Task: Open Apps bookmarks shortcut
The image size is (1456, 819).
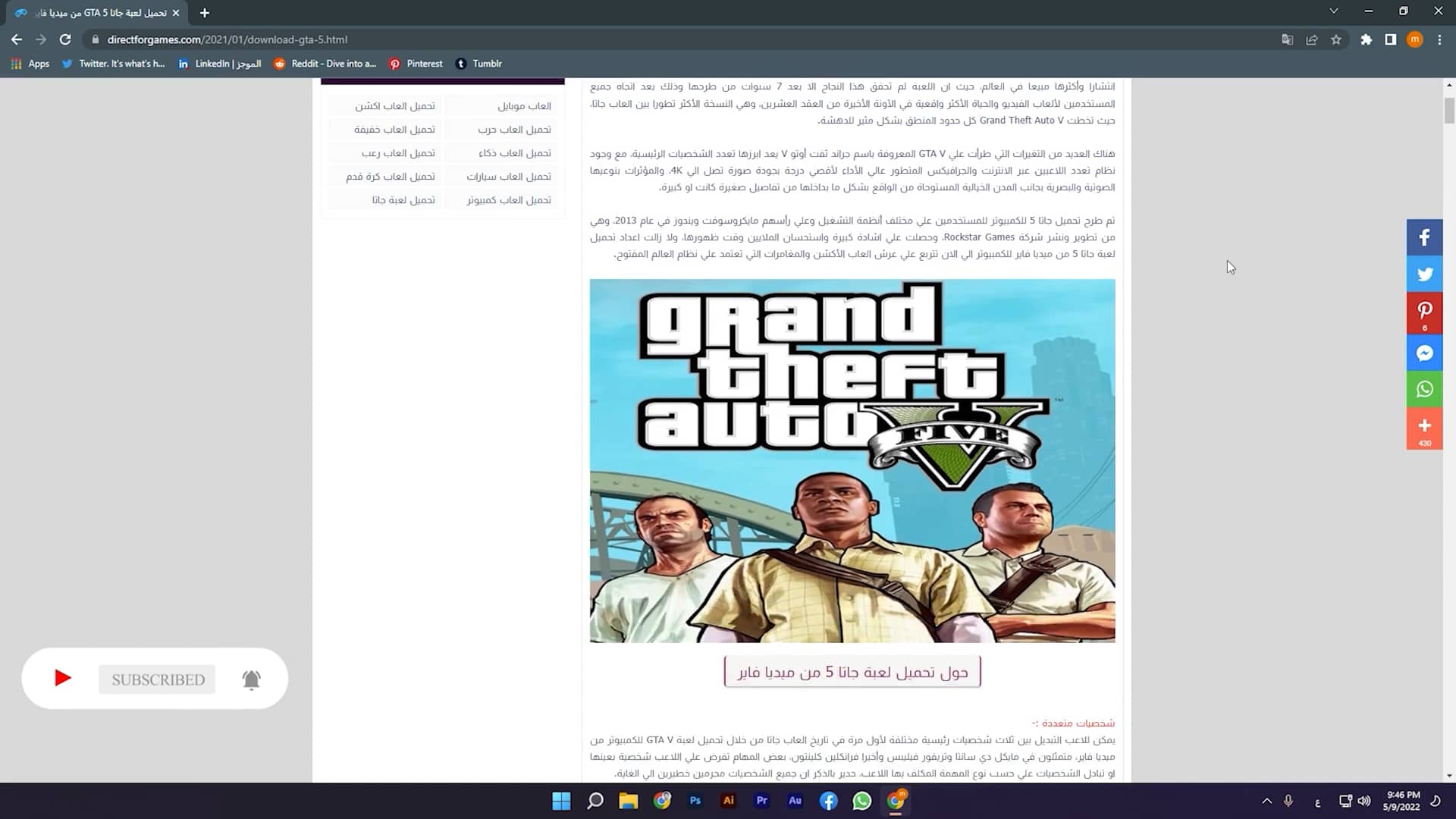Action: [30, 64]
